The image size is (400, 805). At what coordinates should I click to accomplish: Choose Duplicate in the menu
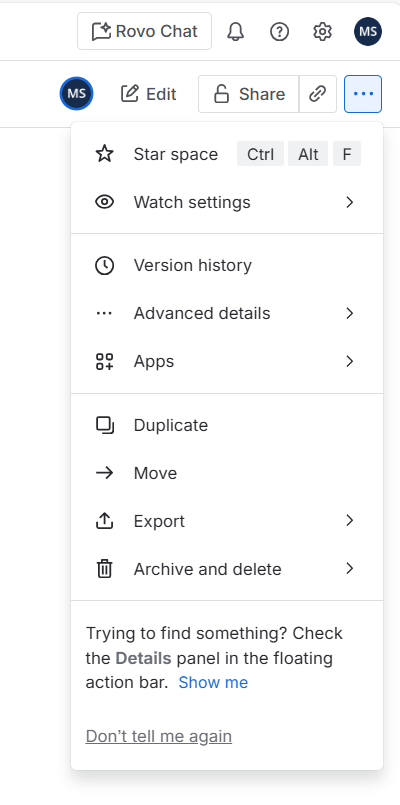[227, 425]
